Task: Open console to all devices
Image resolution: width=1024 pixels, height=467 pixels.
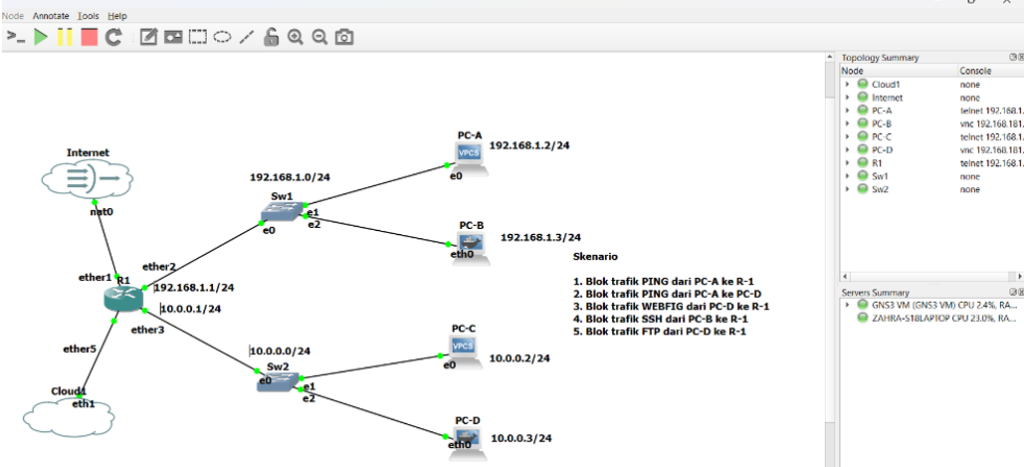Action: pos(15,38)
